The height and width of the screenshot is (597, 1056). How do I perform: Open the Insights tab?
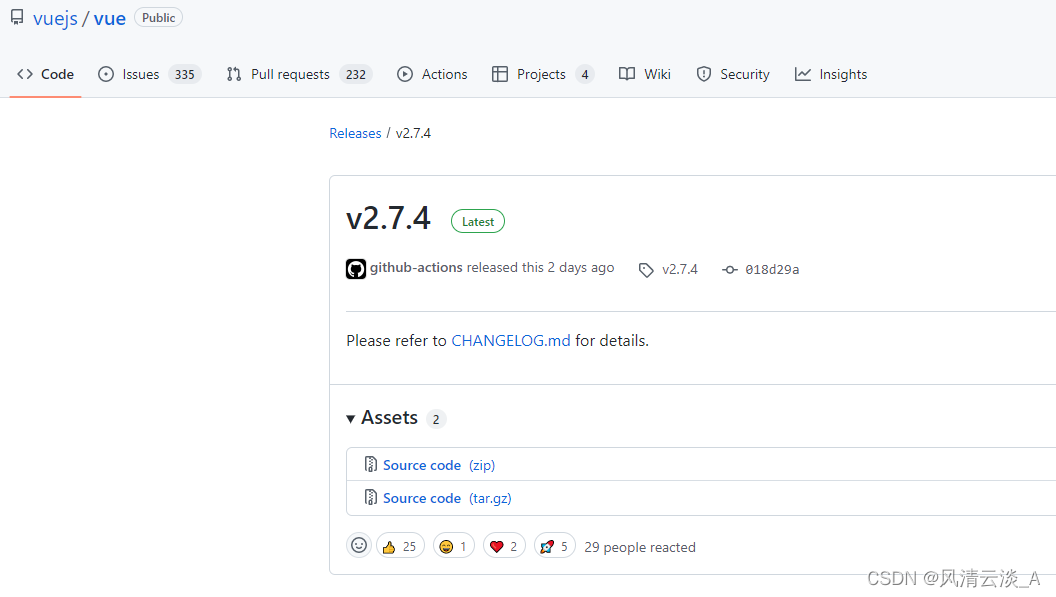click(x=830, y=74)
